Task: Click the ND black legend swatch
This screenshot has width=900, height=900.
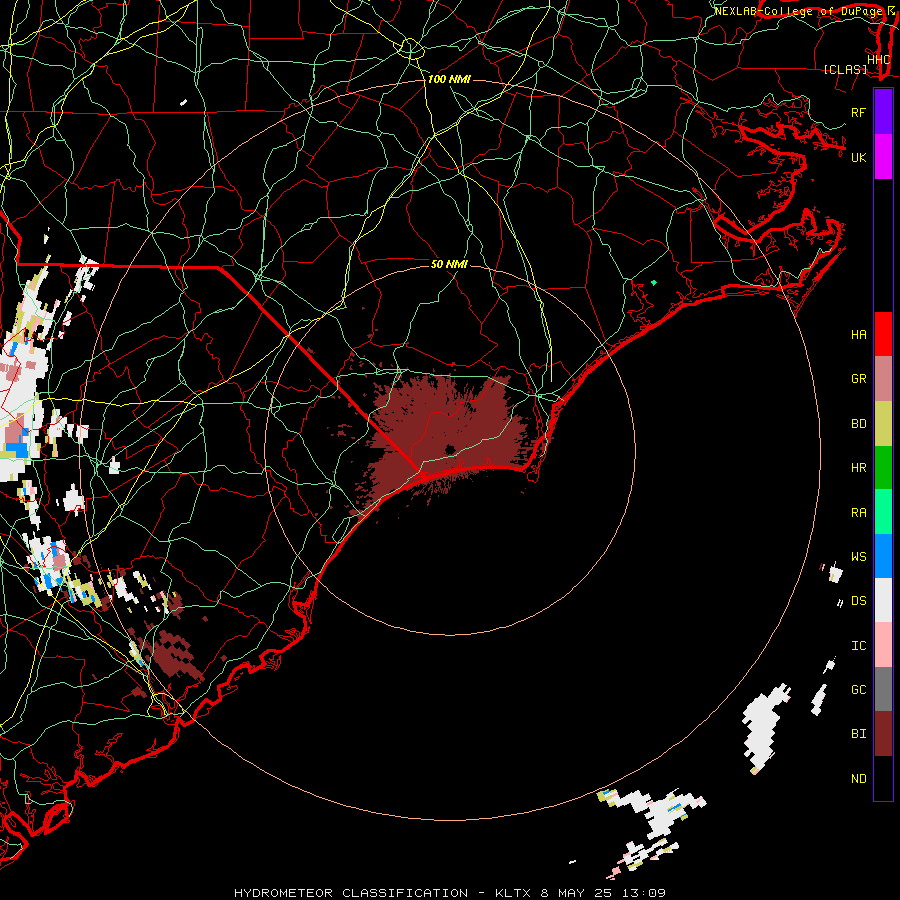Action: tap(883, 778)
